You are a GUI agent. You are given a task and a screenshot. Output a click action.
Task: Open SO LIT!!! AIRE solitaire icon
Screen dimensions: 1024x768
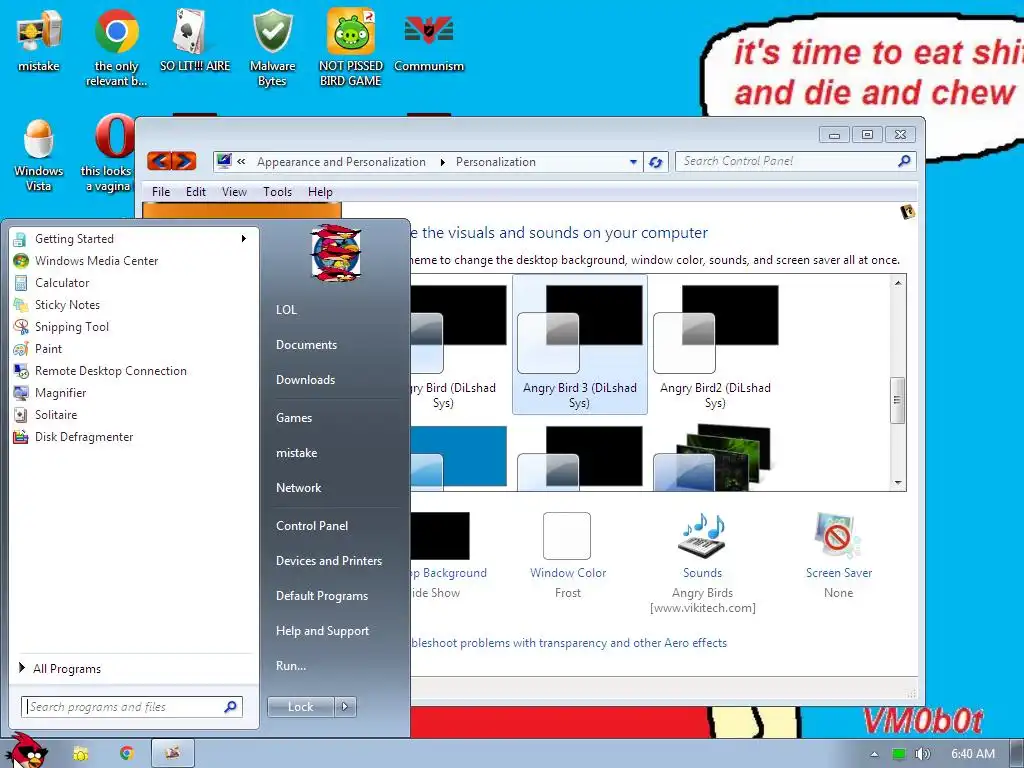pos(195,39)
